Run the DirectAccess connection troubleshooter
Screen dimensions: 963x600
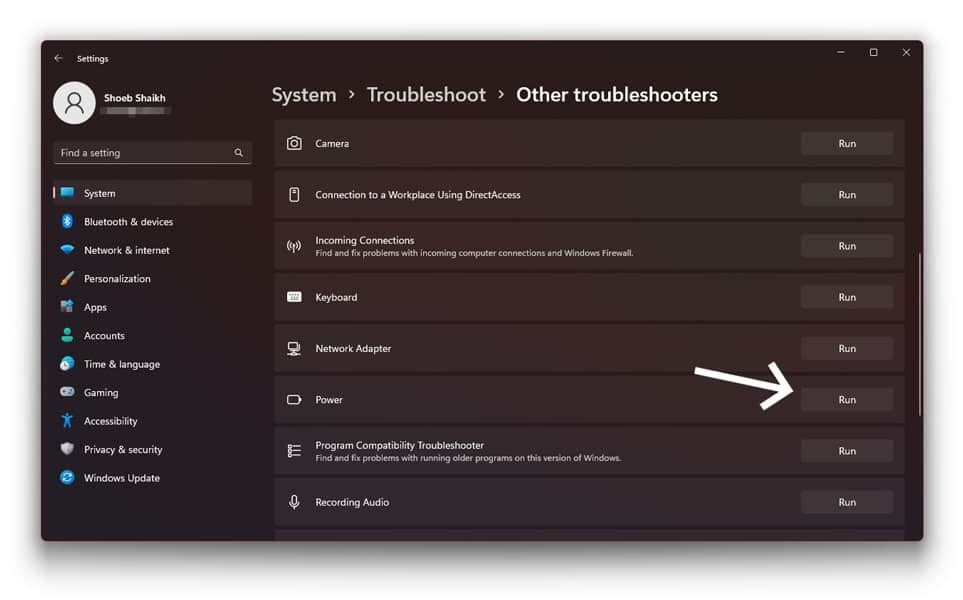click(847, 195)
